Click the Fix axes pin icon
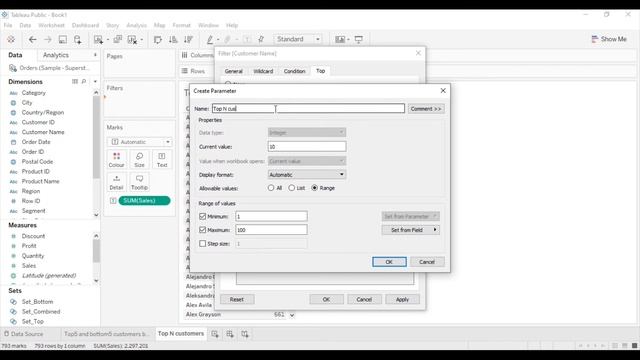This screenshot has height=360, width=640. click(x=261, y=39)
